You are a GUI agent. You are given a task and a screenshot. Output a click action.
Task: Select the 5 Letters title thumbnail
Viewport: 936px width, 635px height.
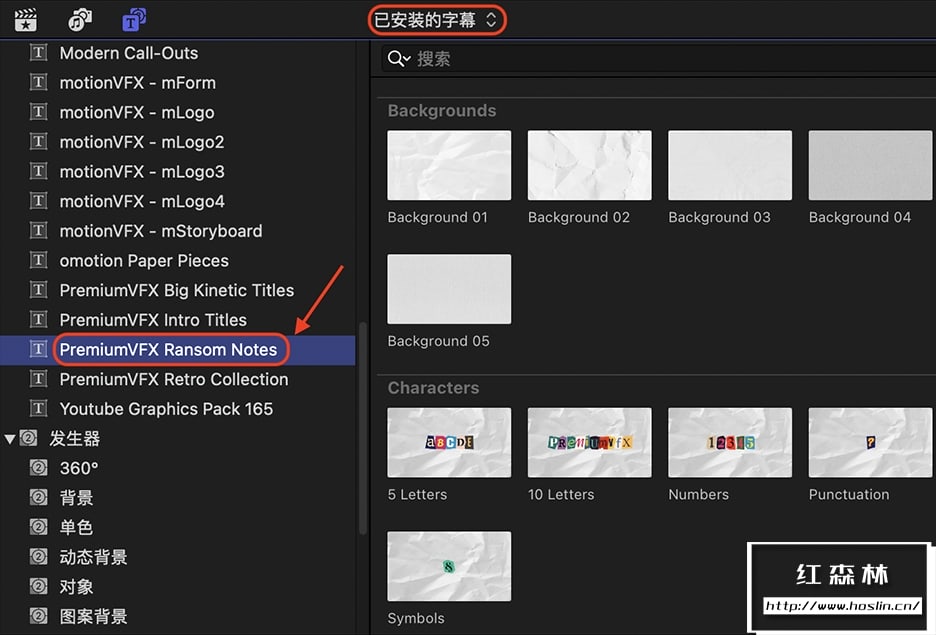449,442
